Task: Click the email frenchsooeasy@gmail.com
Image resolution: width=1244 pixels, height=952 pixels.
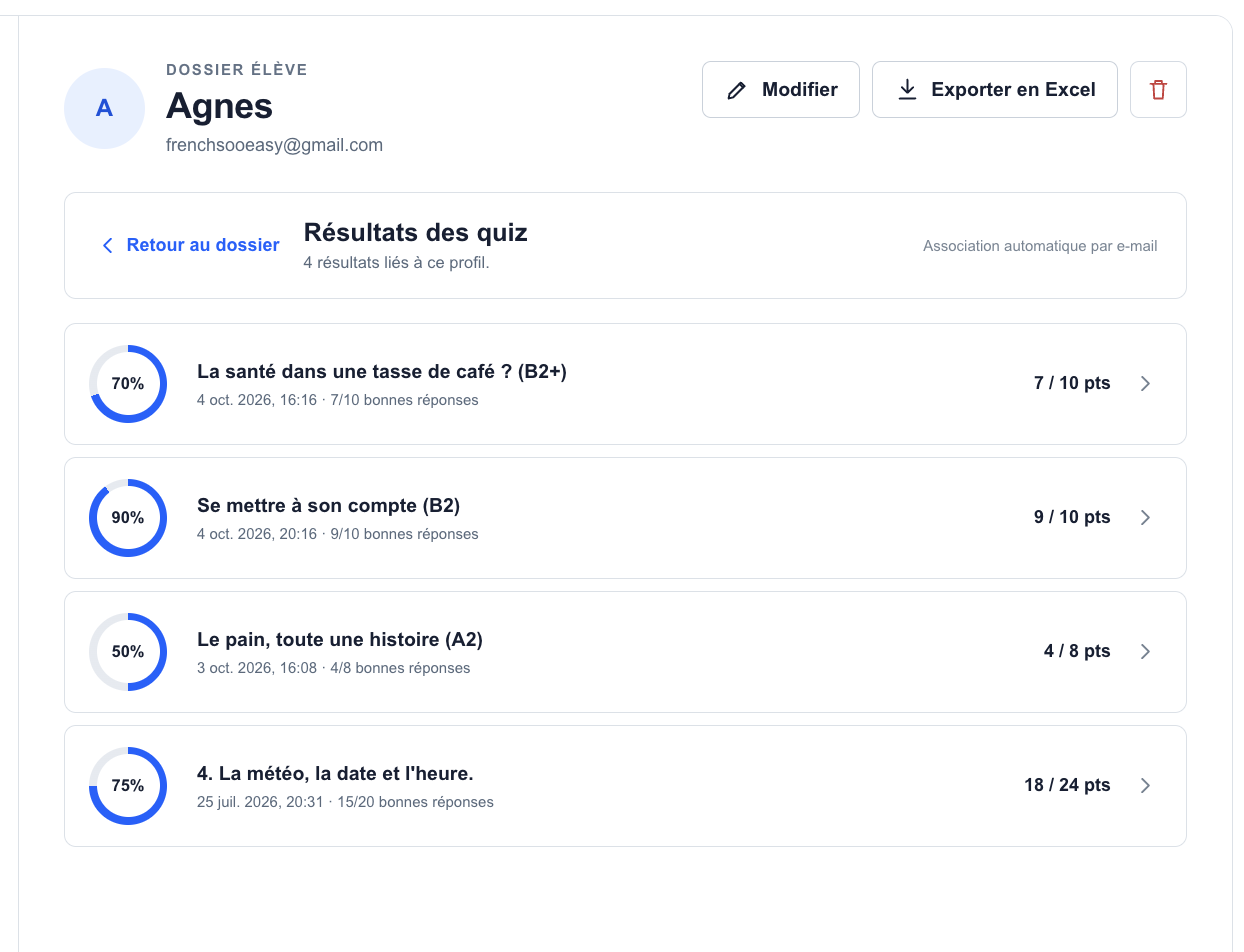Action: coord(274,145)
